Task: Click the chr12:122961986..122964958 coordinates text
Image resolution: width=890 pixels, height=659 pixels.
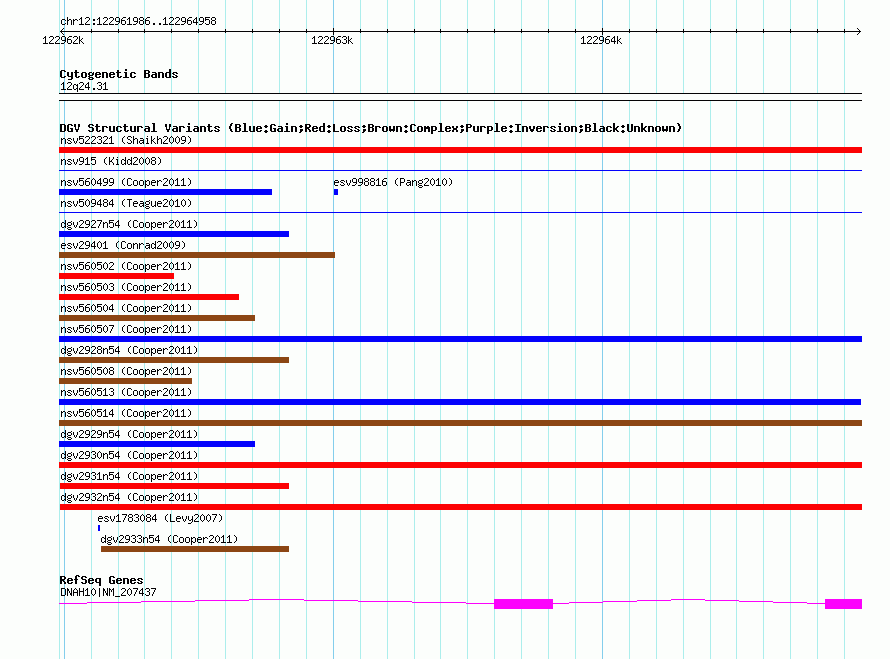Action: click(138, 21)
